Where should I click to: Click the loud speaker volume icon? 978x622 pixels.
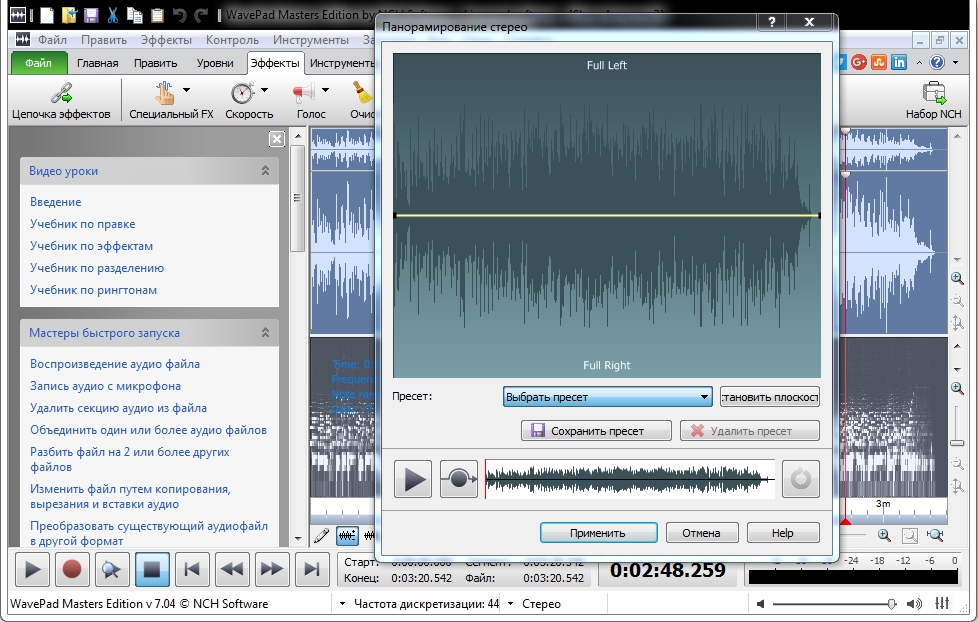point(914,604)
